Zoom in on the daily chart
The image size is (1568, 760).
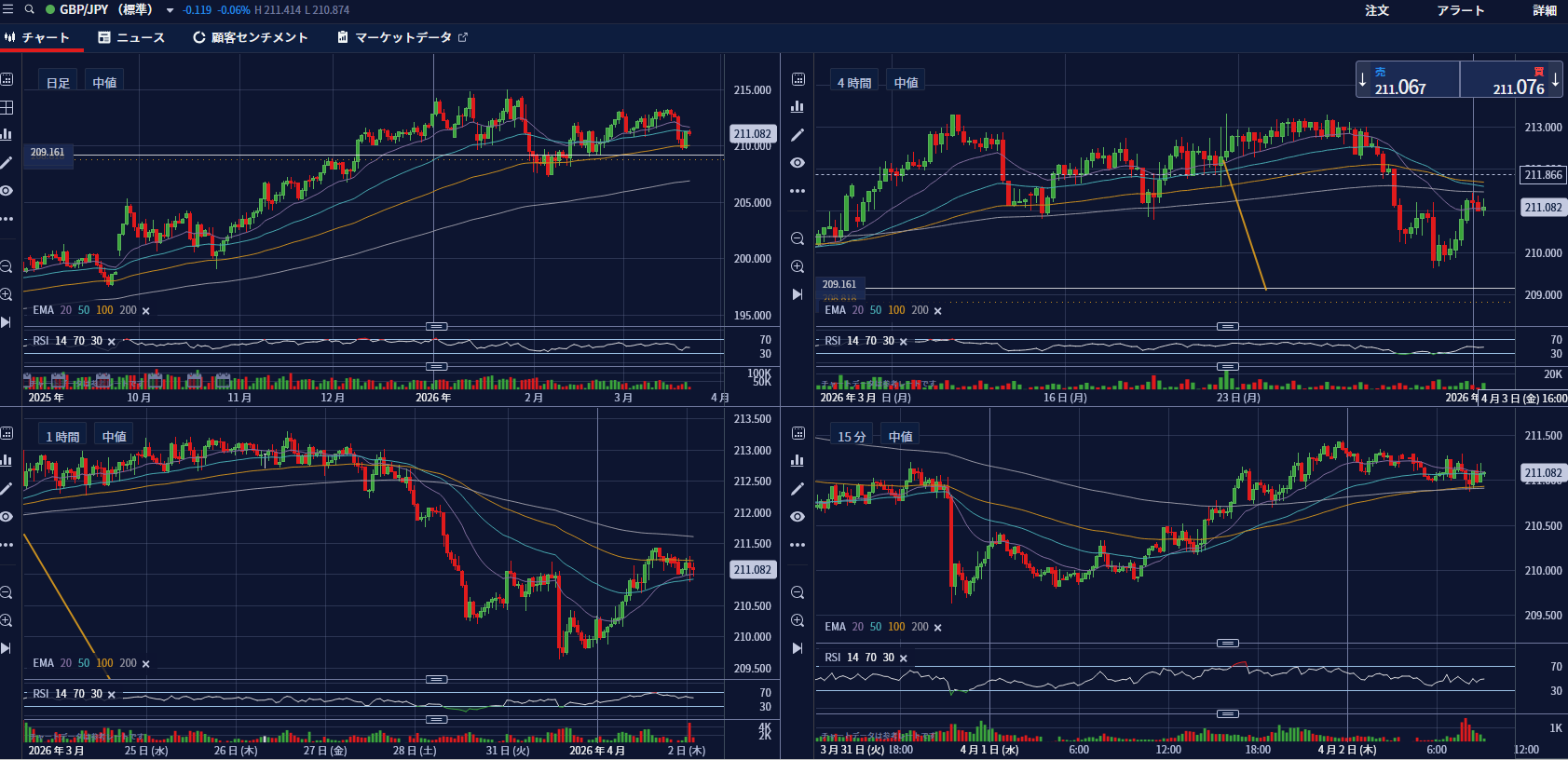7,294
